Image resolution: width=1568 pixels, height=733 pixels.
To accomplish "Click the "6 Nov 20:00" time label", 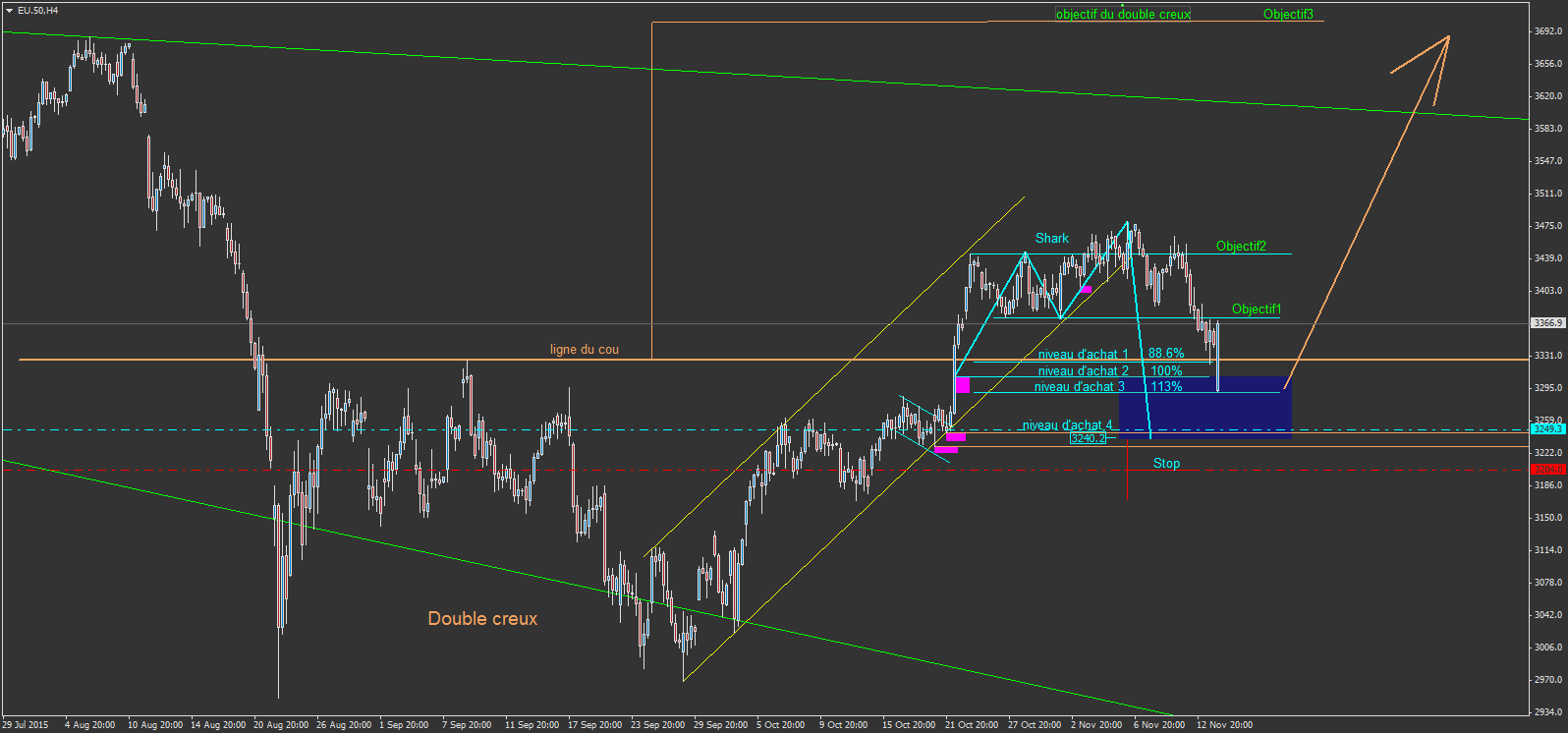I will pos(1159,725).
